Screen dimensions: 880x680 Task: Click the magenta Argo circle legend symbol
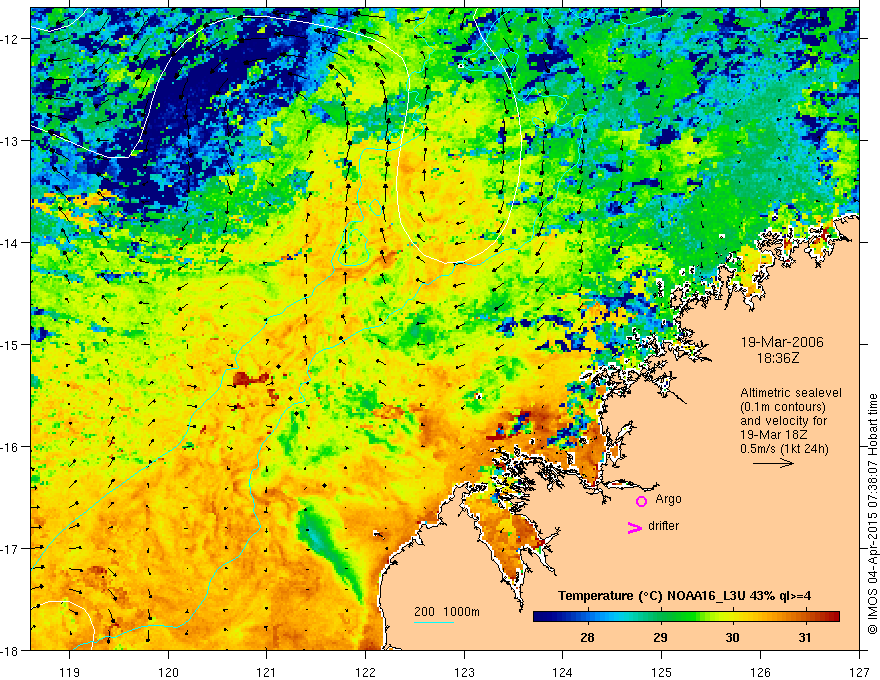click(641, 501)
